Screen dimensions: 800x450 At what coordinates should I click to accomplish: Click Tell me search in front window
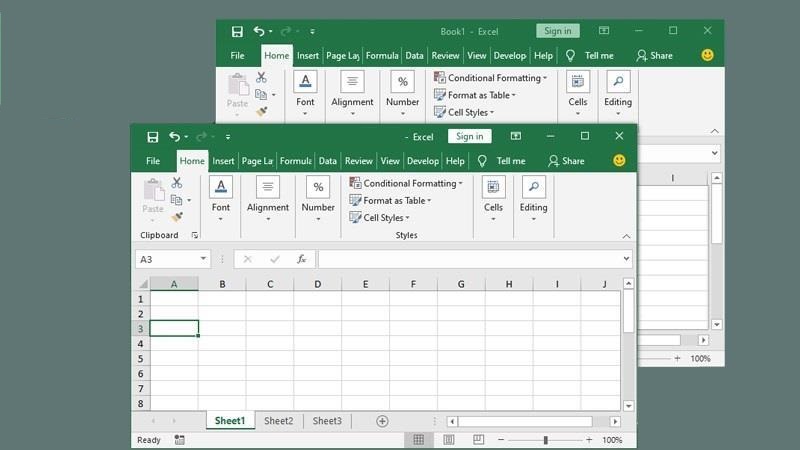click(502, 161)
